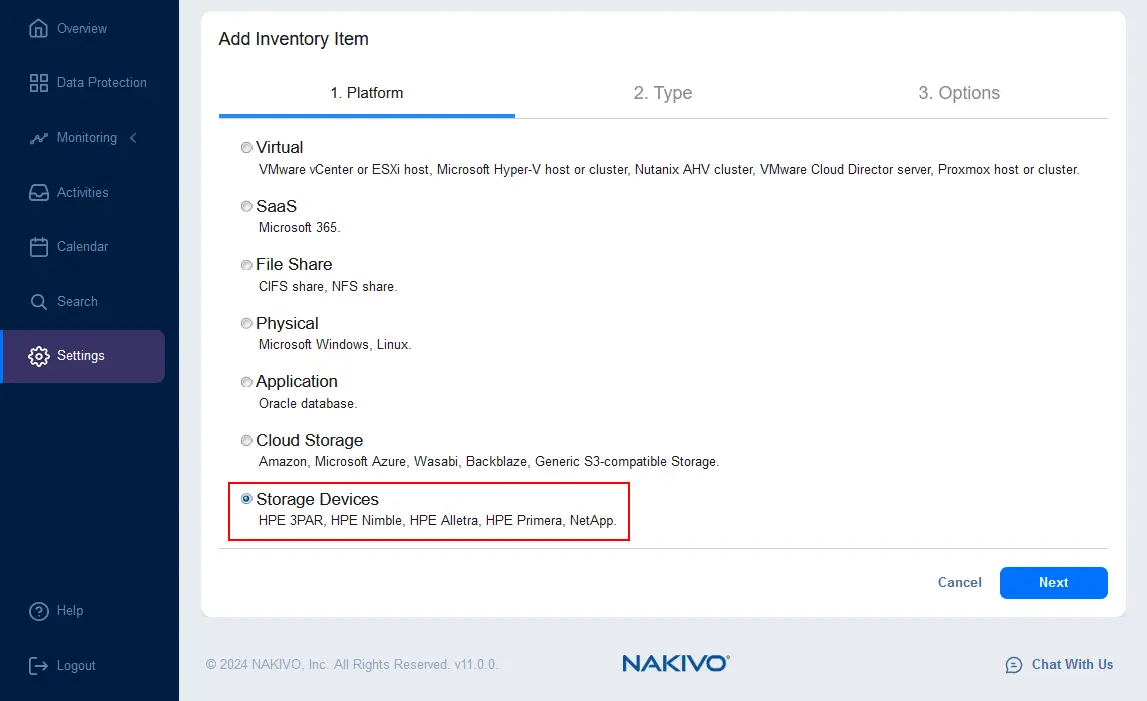Click the Virtual platform label
The width and height of the screenshot is (1147, 701).
pos(279,148)
